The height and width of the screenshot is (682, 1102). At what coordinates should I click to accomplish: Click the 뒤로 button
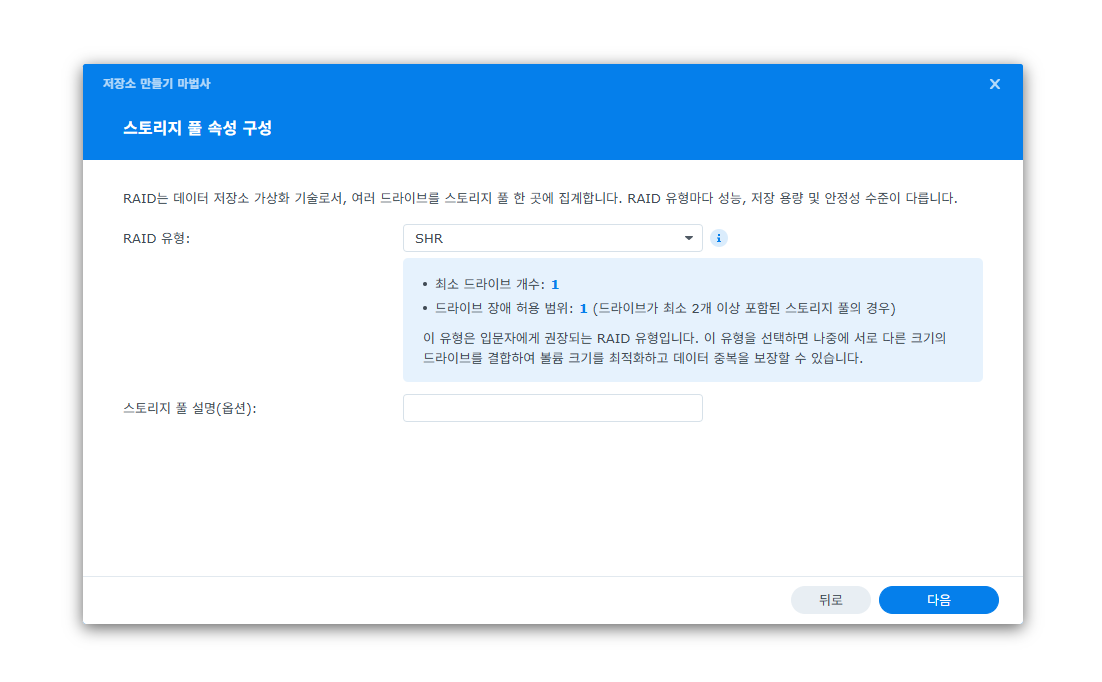[x=831, y=600]
